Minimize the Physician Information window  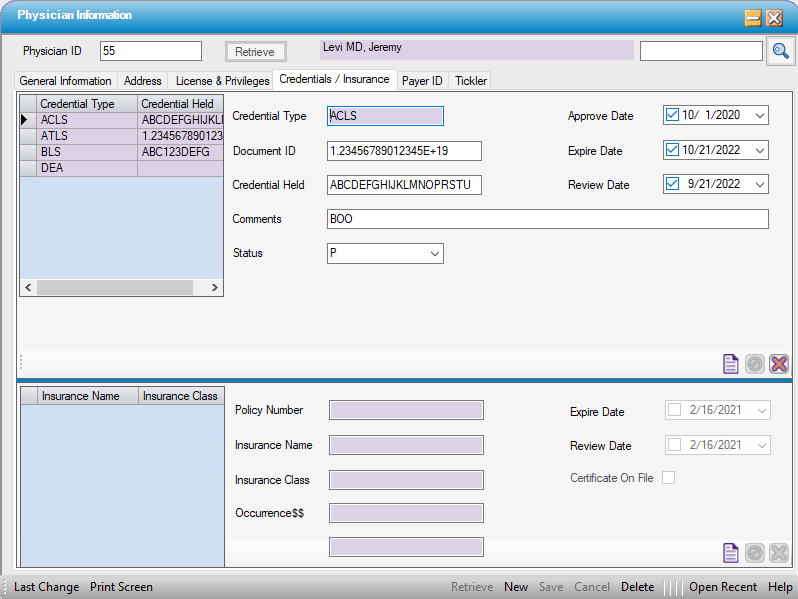click(x=752, y=18)
